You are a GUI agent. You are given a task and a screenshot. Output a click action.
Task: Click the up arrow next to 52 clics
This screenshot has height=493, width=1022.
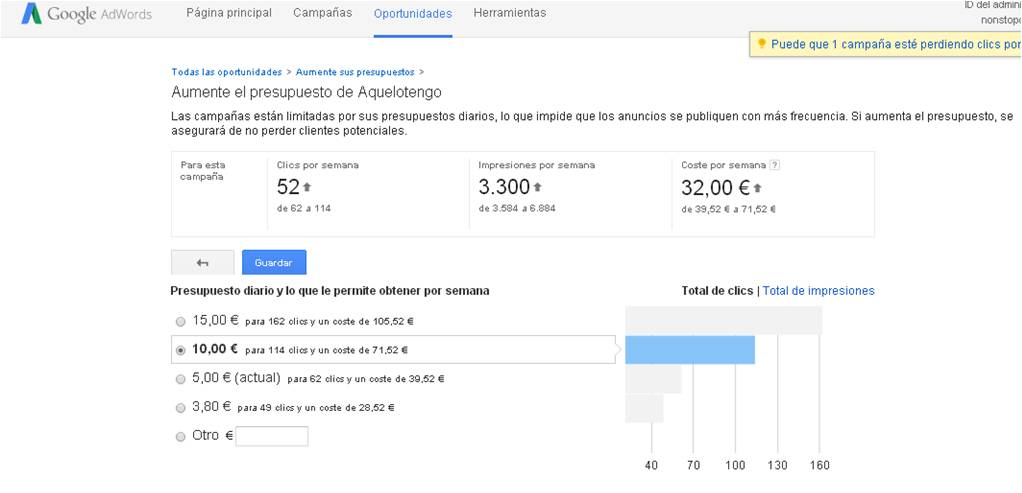tap(307, 187)
